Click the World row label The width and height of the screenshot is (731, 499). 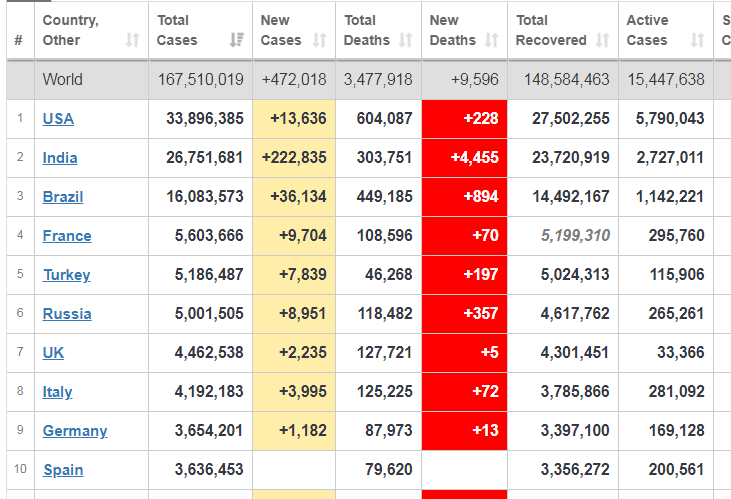62,79
